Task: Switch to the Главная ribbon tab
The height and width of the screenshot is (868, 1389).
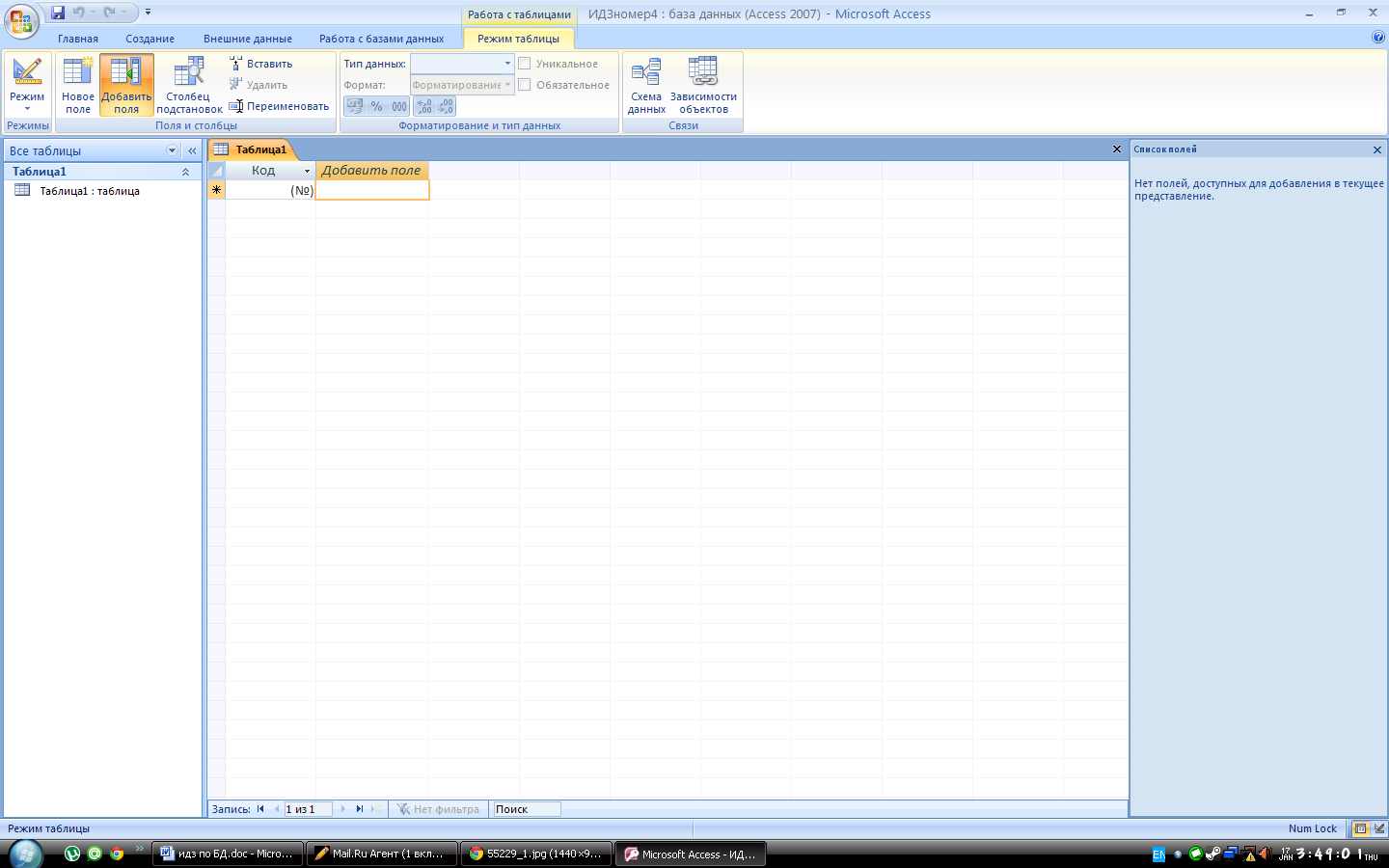Action: (78, 39)
